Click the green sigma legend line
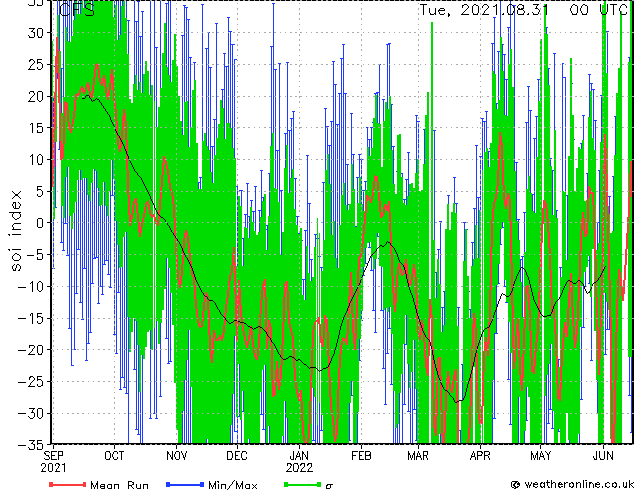Screen dimensions: 634x490 [302, 484]
